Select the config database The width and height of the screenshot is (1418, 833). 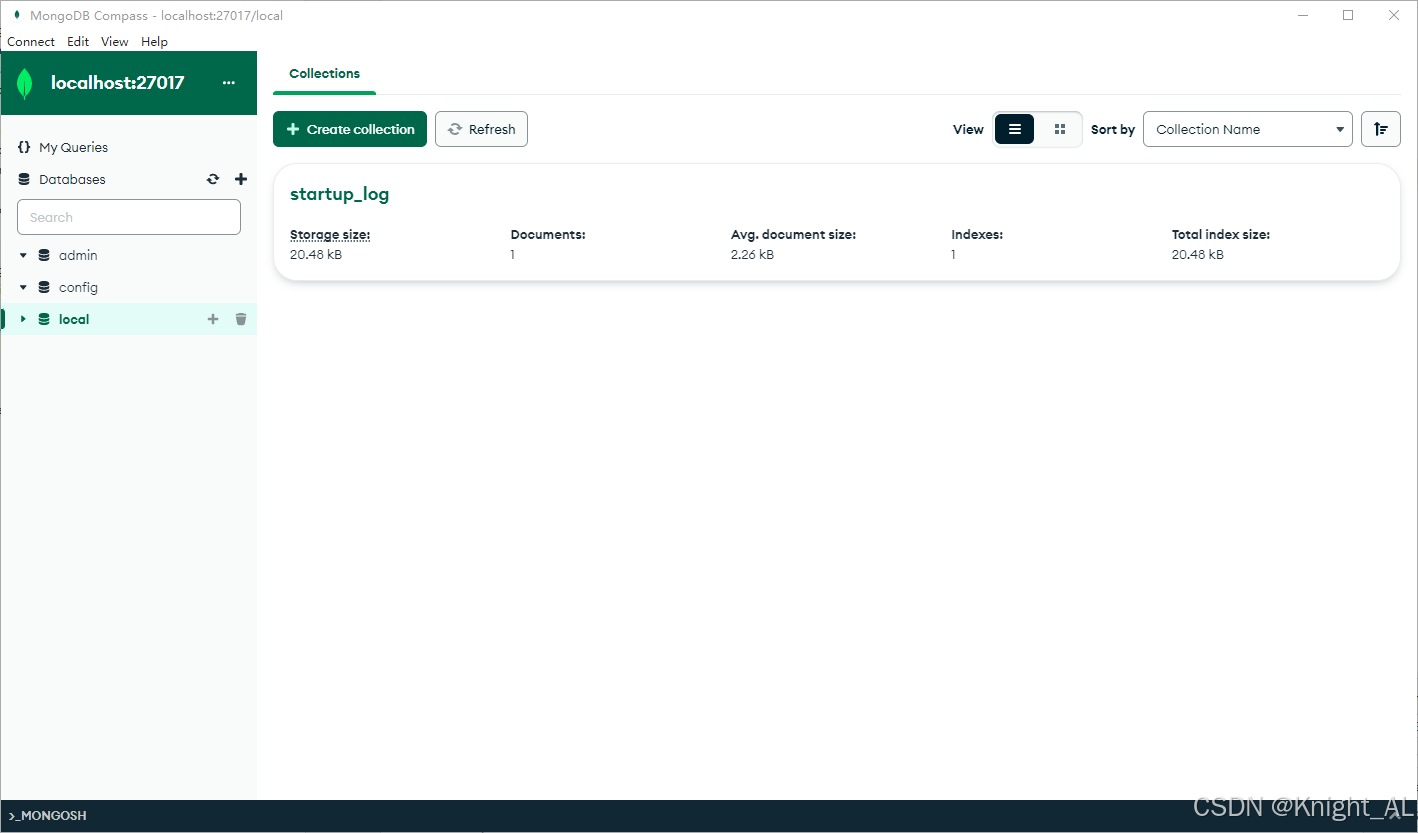tap(78, 287)
